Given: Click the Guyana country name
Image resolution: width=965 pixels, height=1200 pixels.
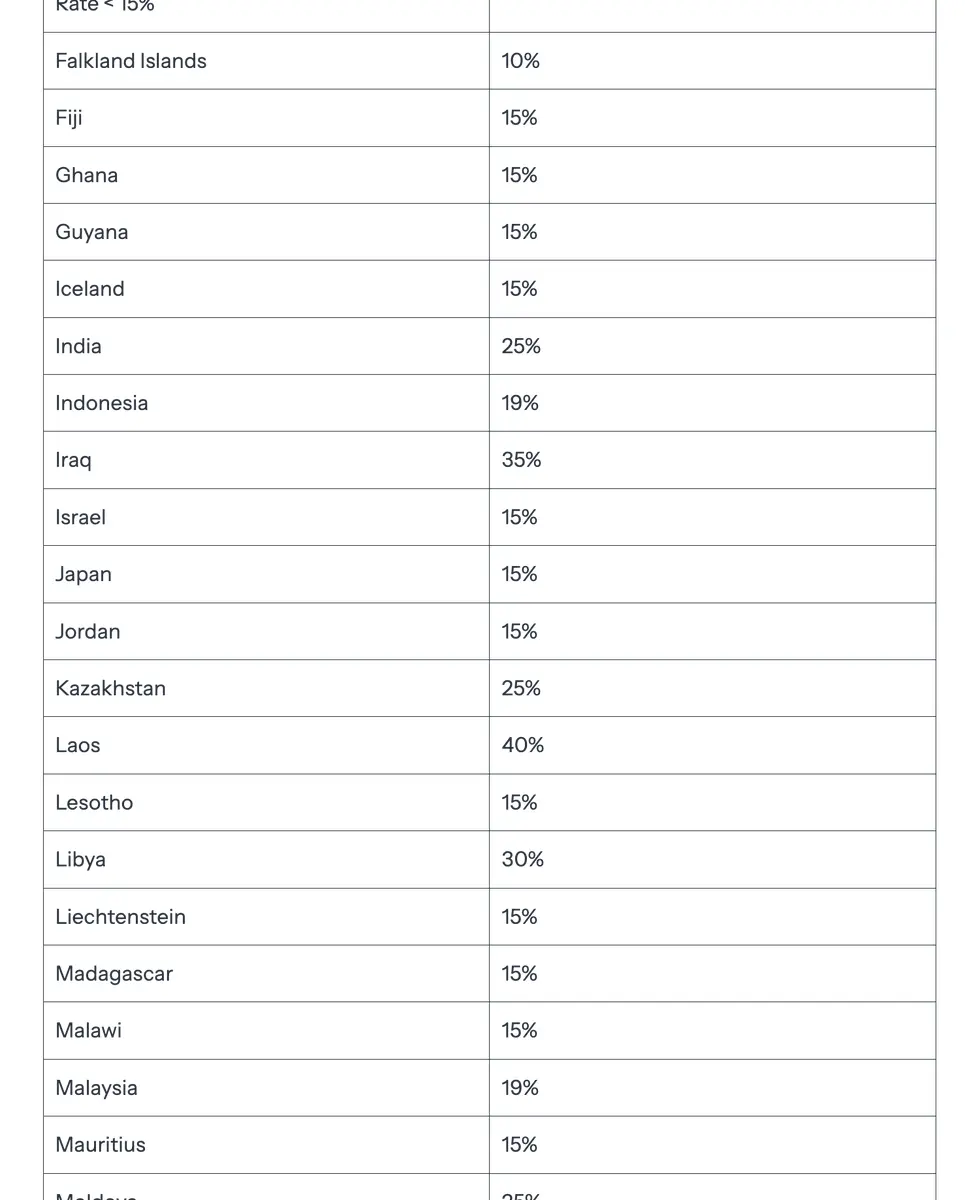Looking at the screenshot, I should 92,232.
